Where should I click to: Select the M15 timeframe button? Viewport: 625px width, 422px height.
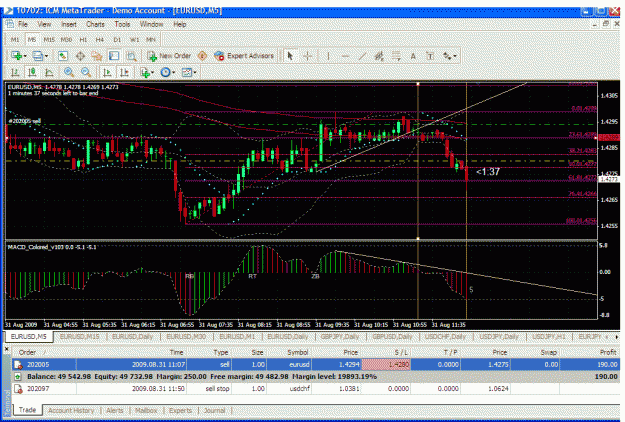point(49,39)
